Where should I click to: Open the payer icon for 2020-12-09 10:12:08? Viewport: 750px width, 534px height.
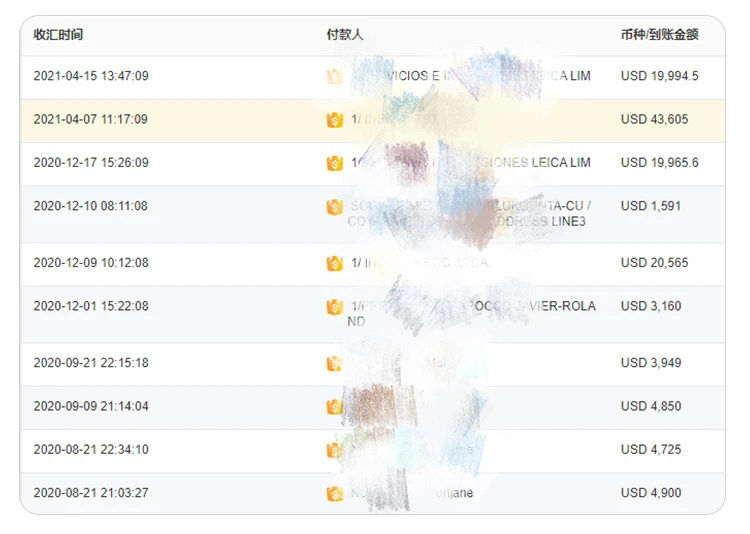(x=334, y=264)
